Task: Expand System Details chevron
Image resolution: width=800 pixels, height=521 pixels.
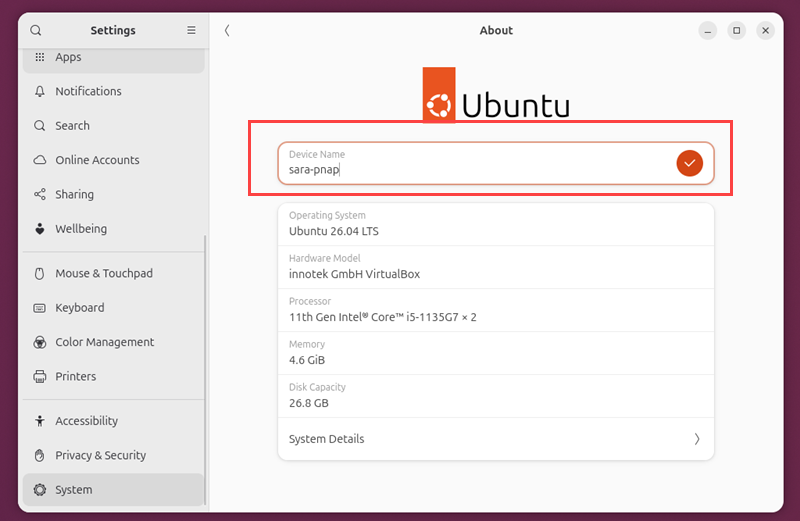Action: 697,439
